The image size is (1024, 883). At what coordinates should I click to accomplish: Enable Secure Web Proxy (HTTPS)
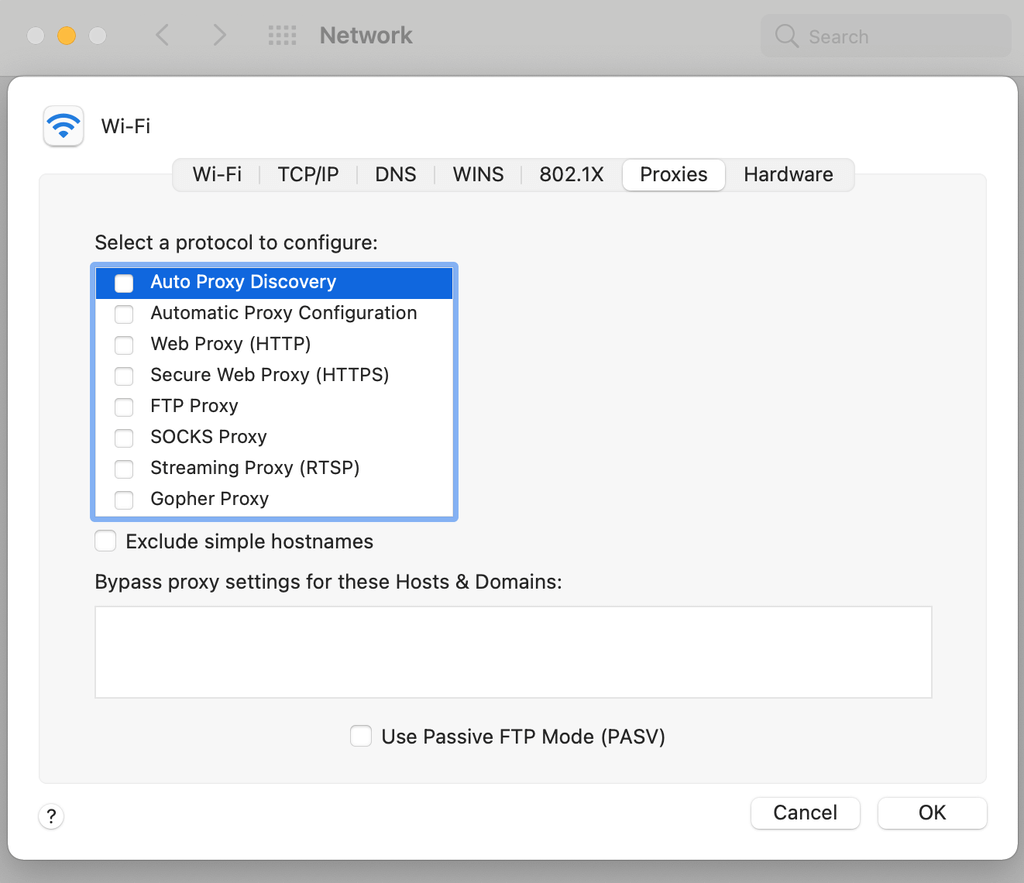[x=124, y=376]
